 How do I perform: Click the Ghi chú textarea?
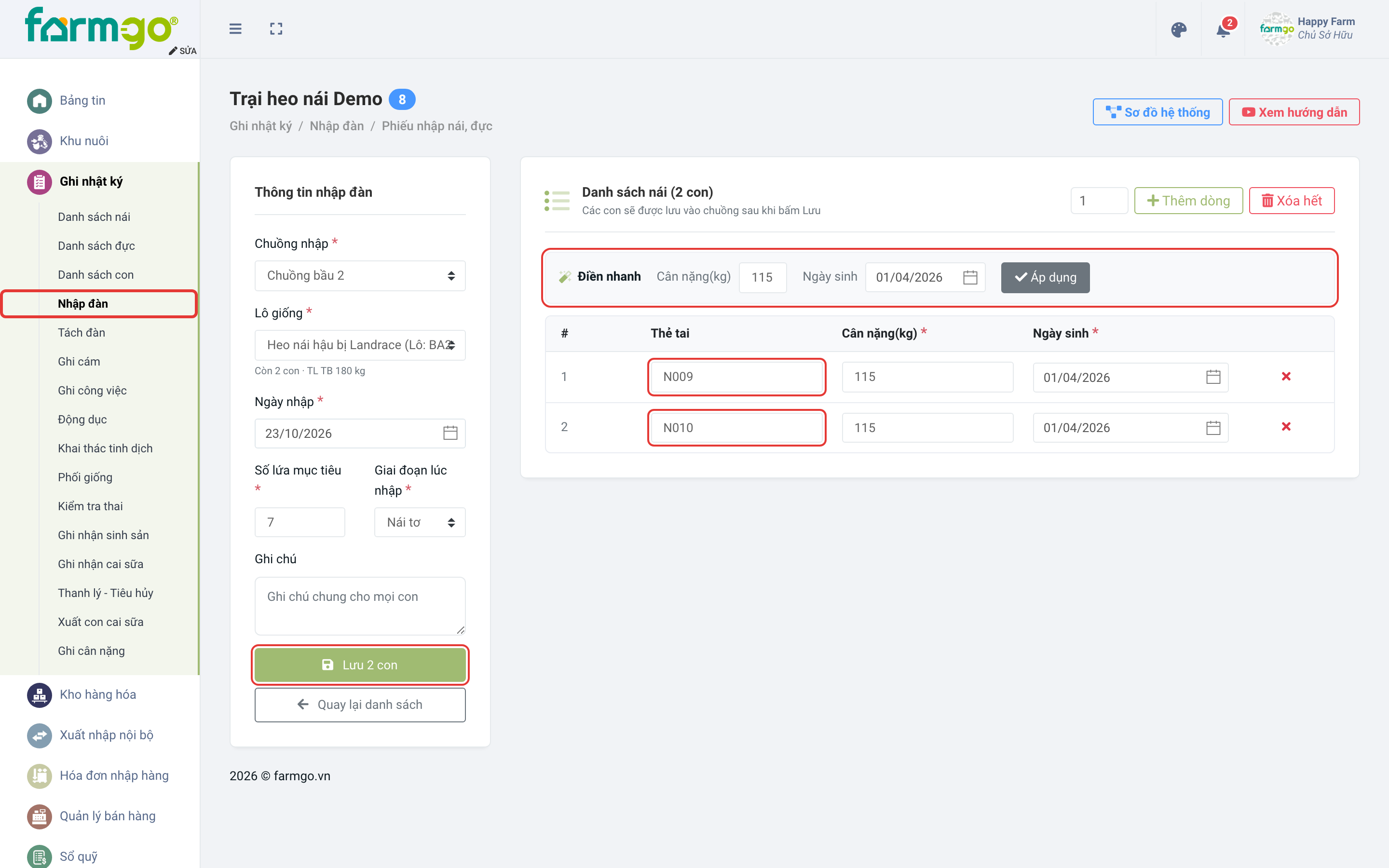[x=360, y=606]
